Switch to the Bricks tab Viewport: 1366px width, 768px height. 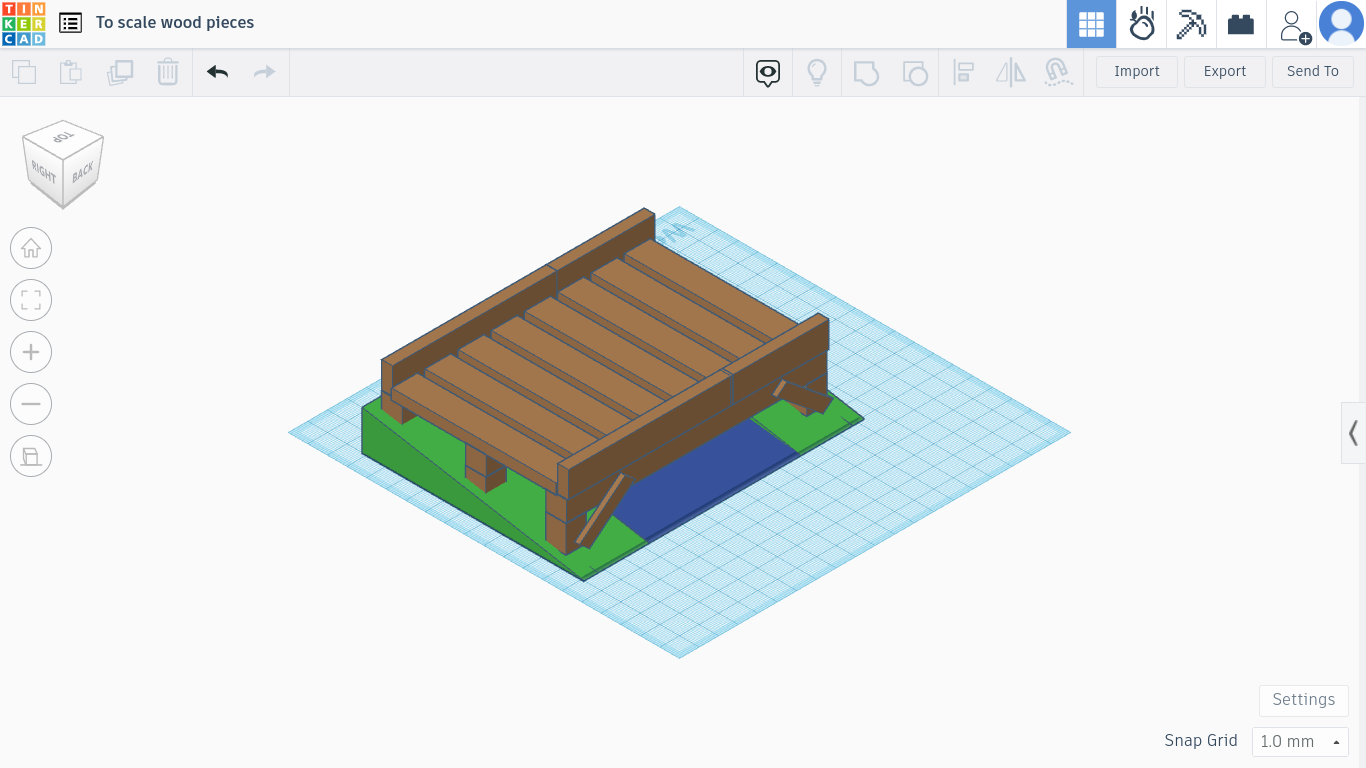(x=1240, y=24)
